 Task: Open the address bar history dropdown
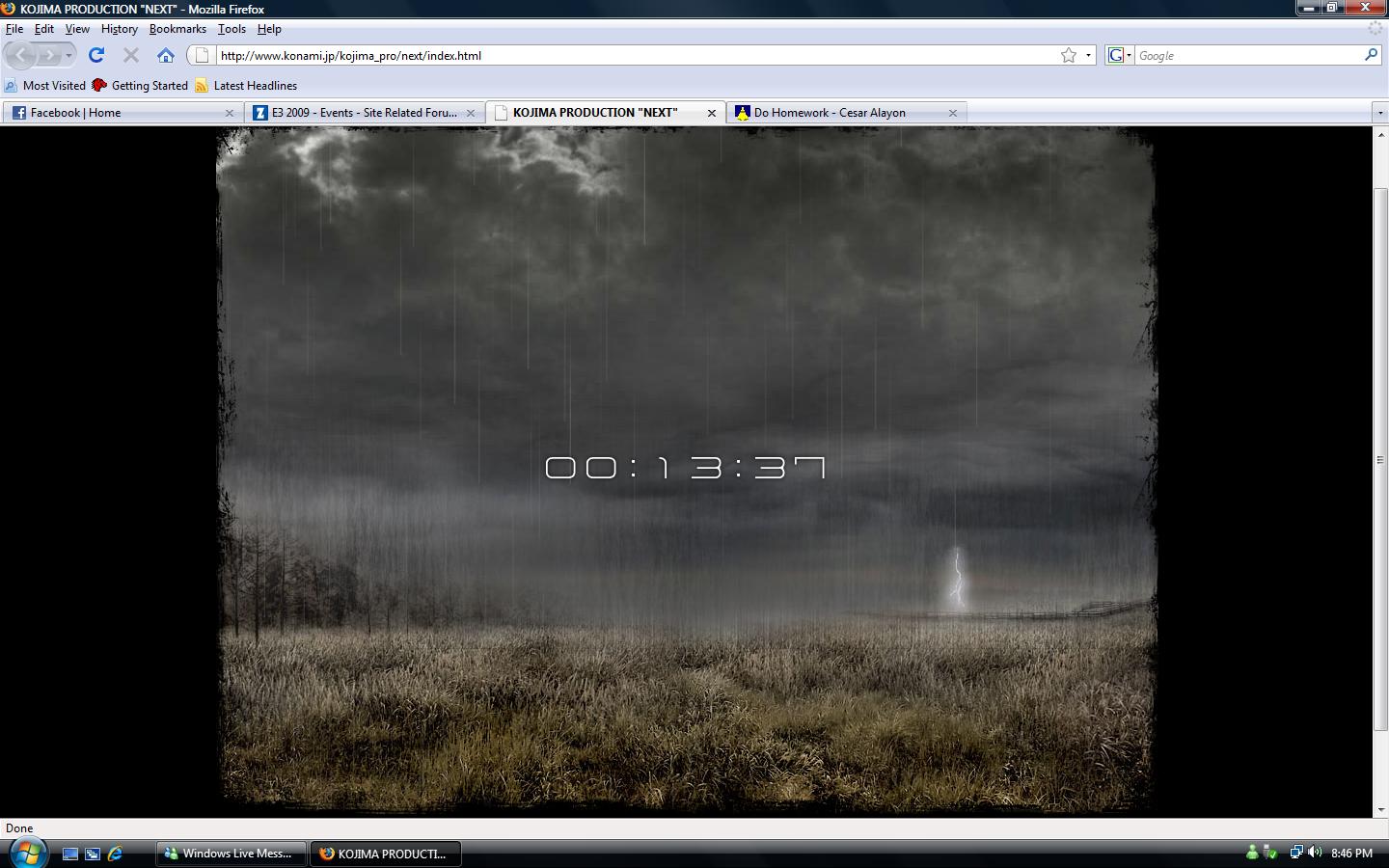(1088, 55)
